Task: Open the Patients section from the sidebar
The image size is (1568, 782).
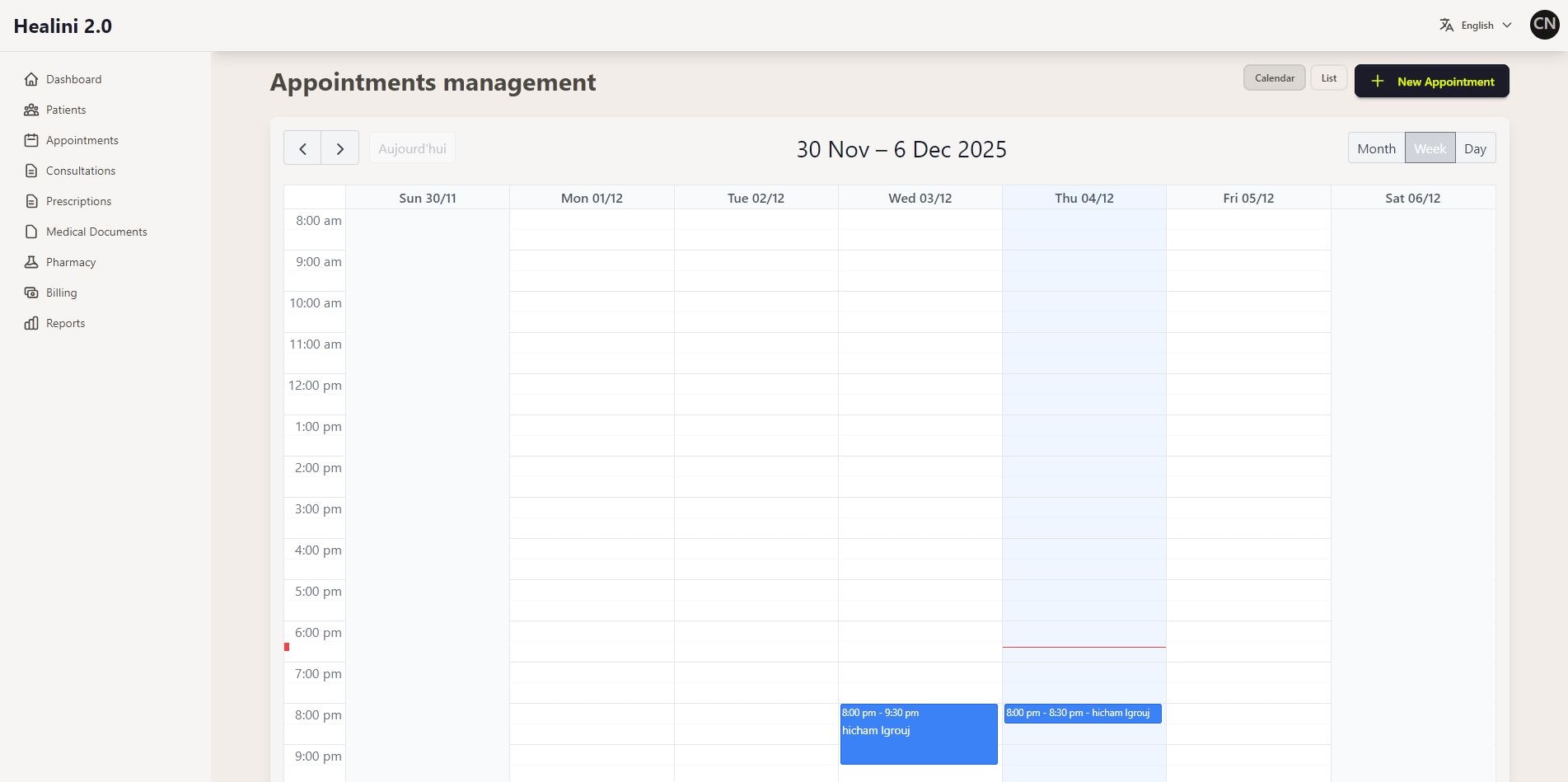Action: tap(65, 110)
